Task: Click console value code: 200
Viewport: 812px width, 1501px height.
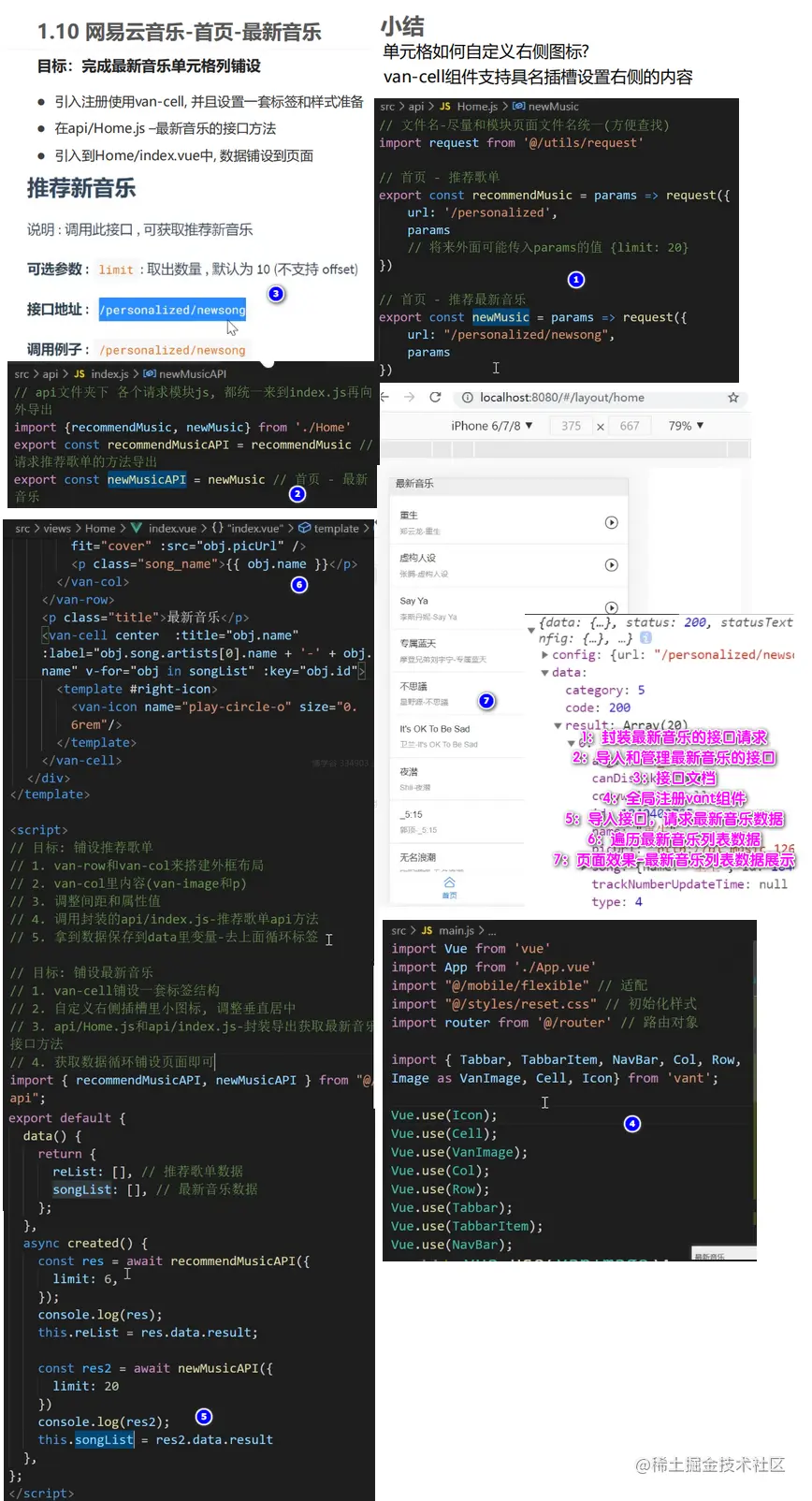Action: coord(598,708)
